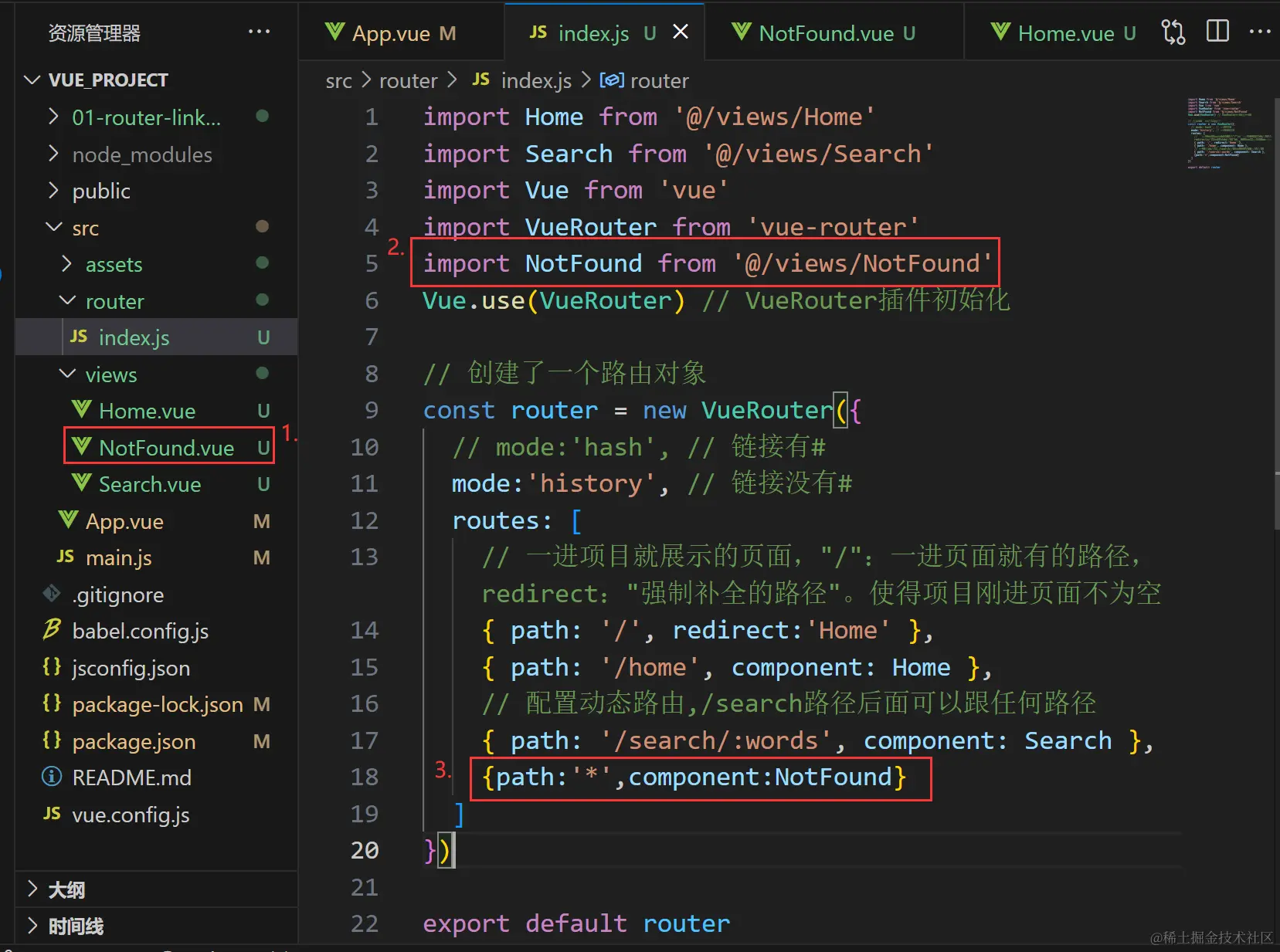Open Search.vue from the explorer
1280x952 pixels.
coord(156,483)
